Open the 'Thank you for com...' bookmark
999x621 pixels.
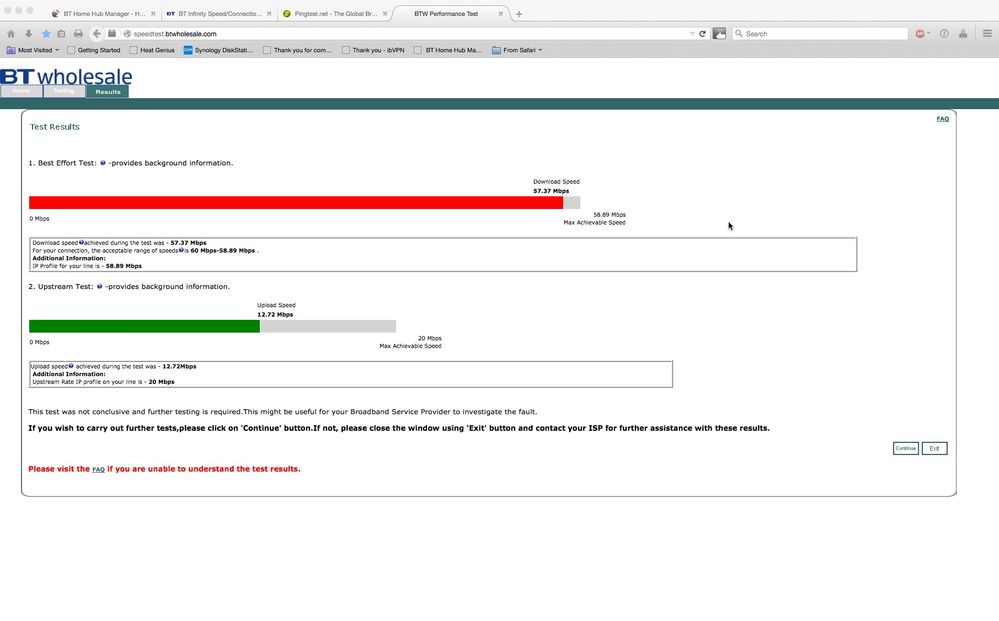(298, 50)
